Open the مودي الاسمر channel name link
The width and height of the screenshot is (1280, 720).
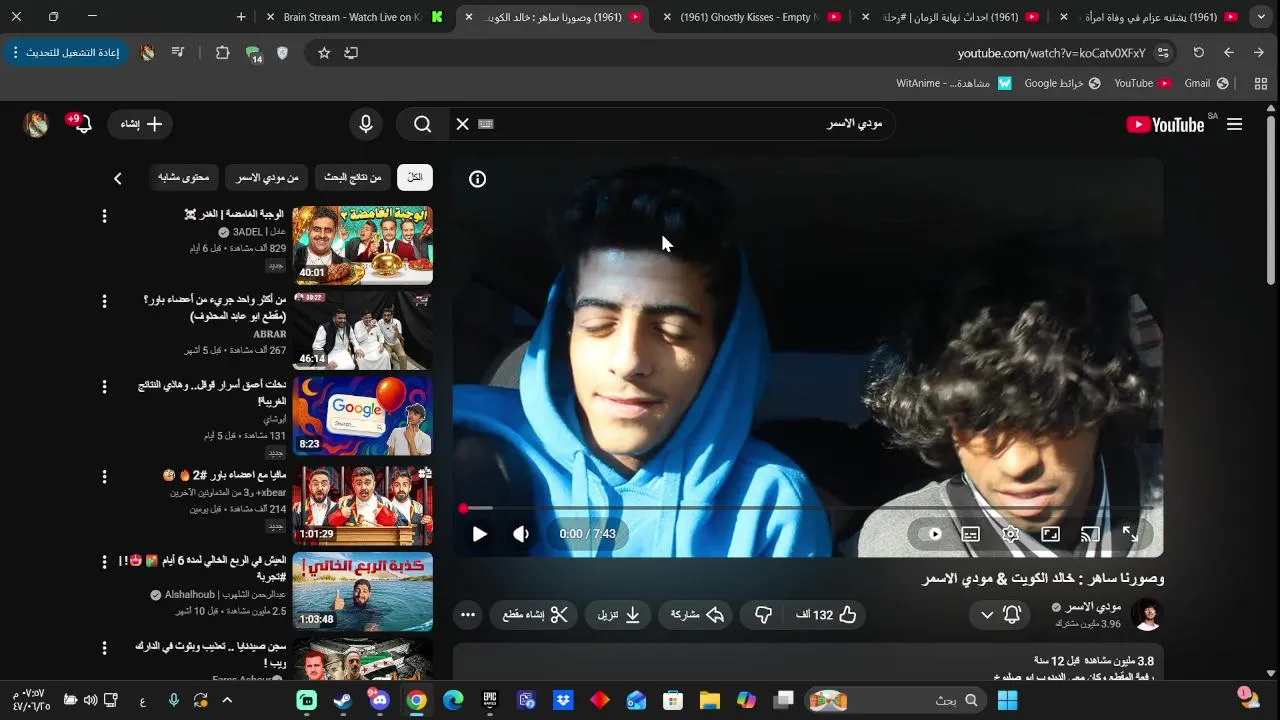(x=1093, y=607)
